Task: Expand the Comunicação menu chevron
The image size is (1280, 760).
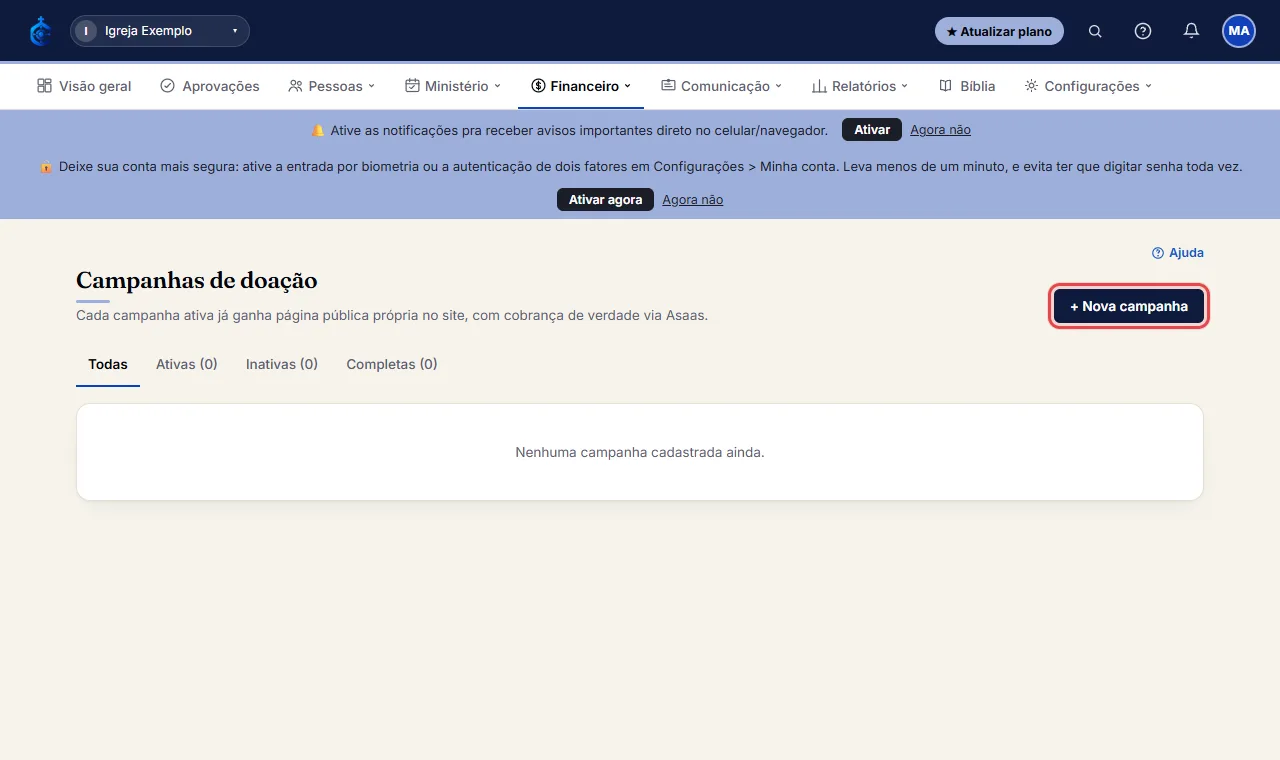Action: (x=779, y=86)
